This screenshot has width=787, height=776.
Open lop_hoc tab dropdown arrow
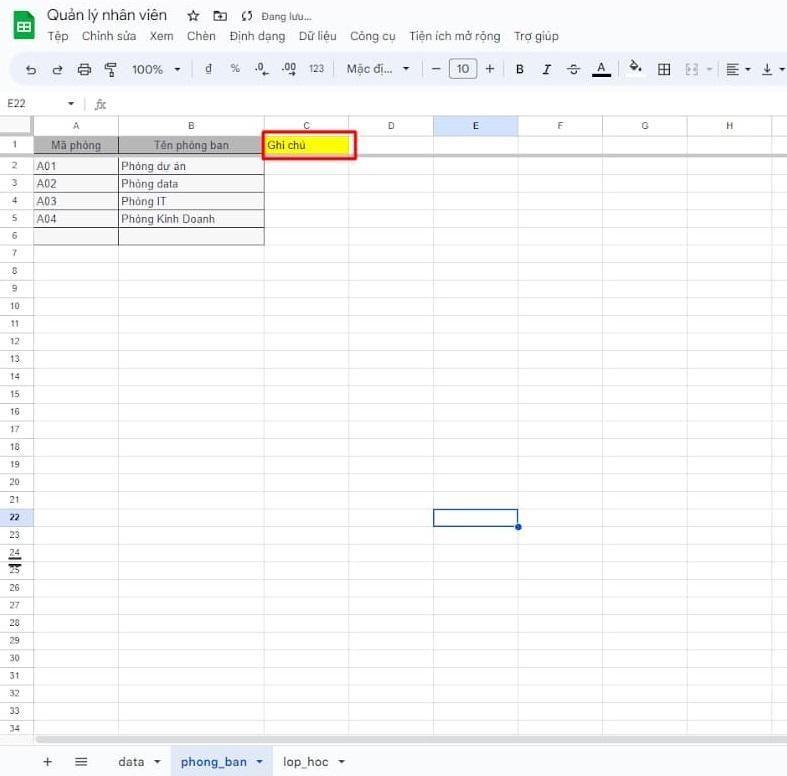pyautogui.click(x=342, y=761)
